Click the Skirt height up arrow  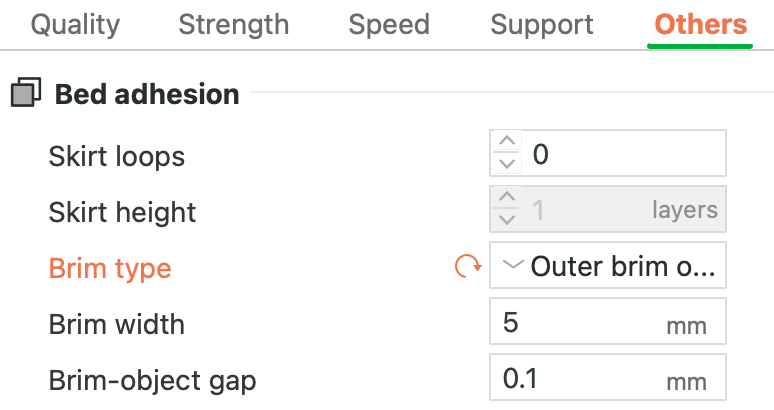[507, 197]
